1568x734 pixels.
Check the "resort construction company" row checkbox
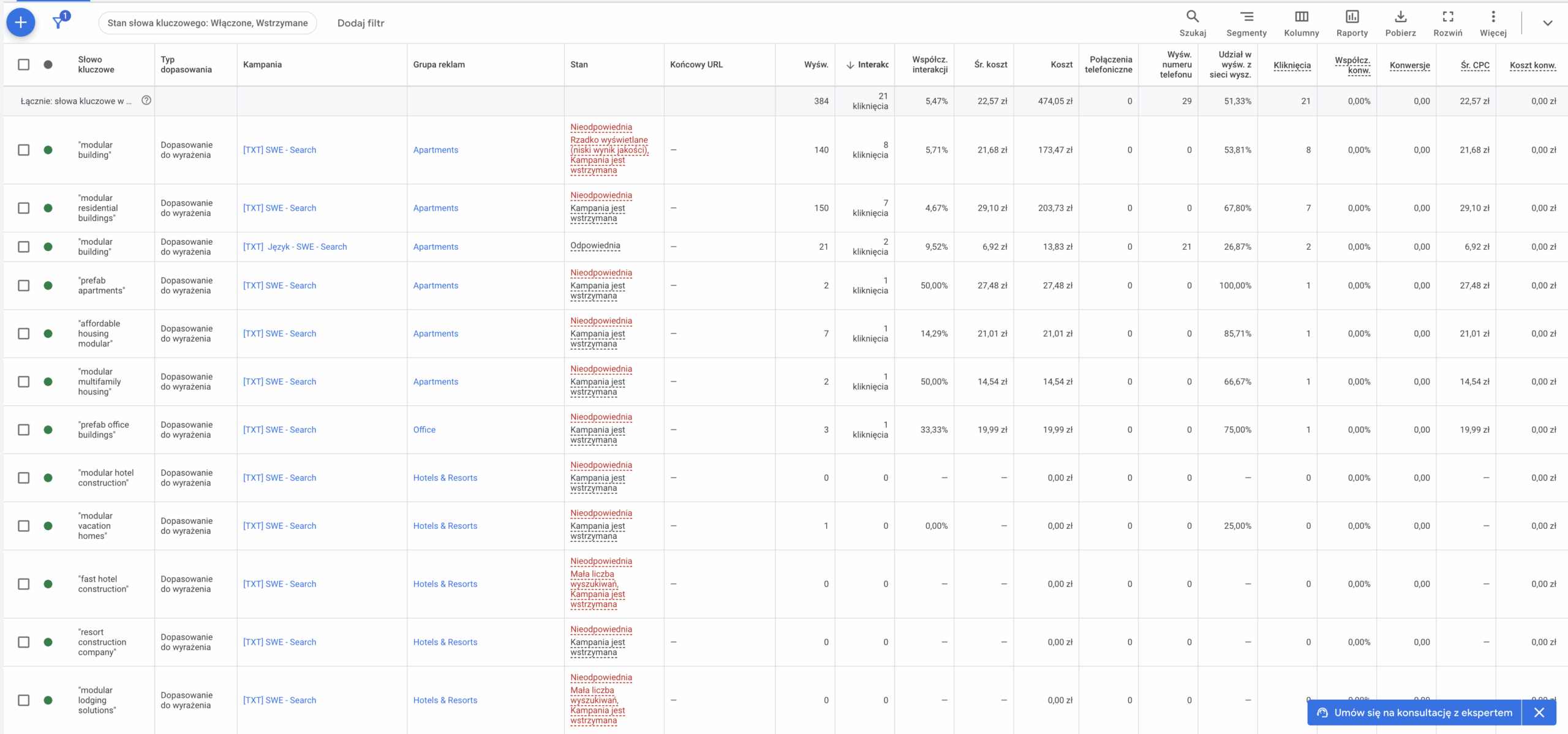[x=24, y=642]
